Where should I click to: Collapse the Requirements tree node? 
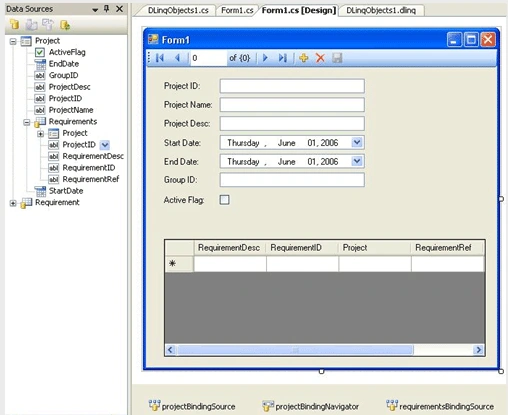(27, 122)
